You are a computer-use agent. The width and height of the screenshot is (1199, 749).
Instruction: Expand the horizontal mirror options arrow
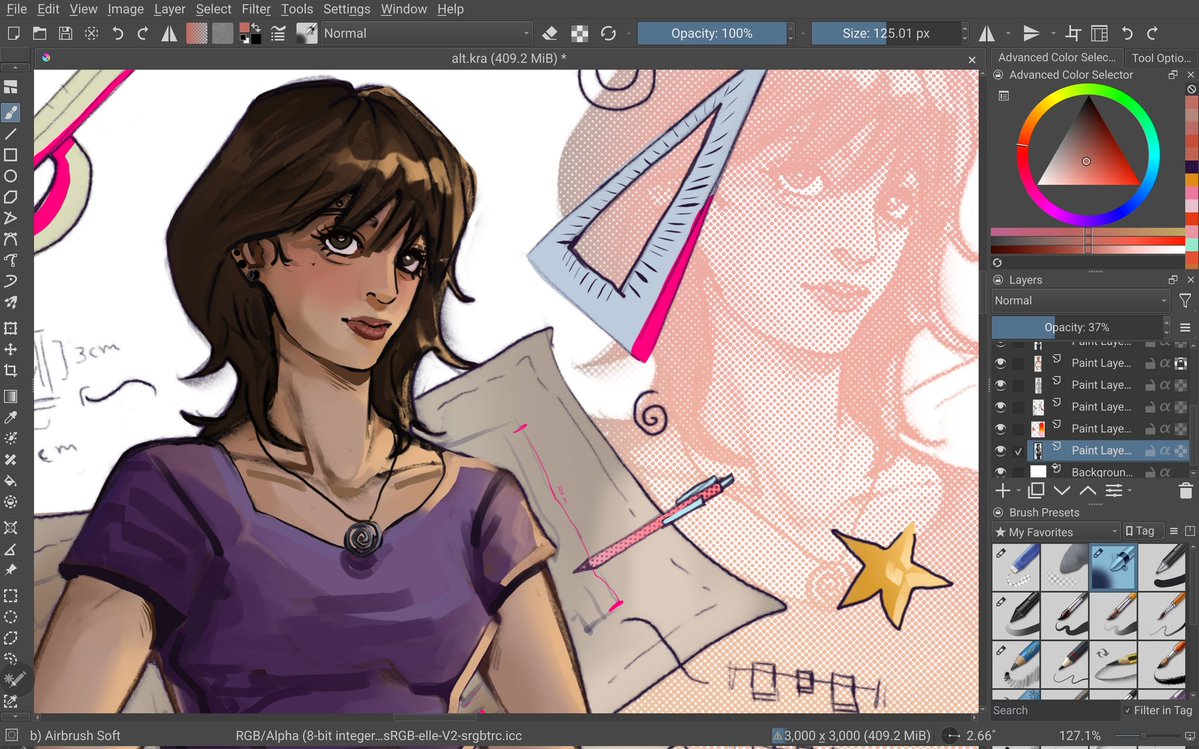tap(1009, 34)
